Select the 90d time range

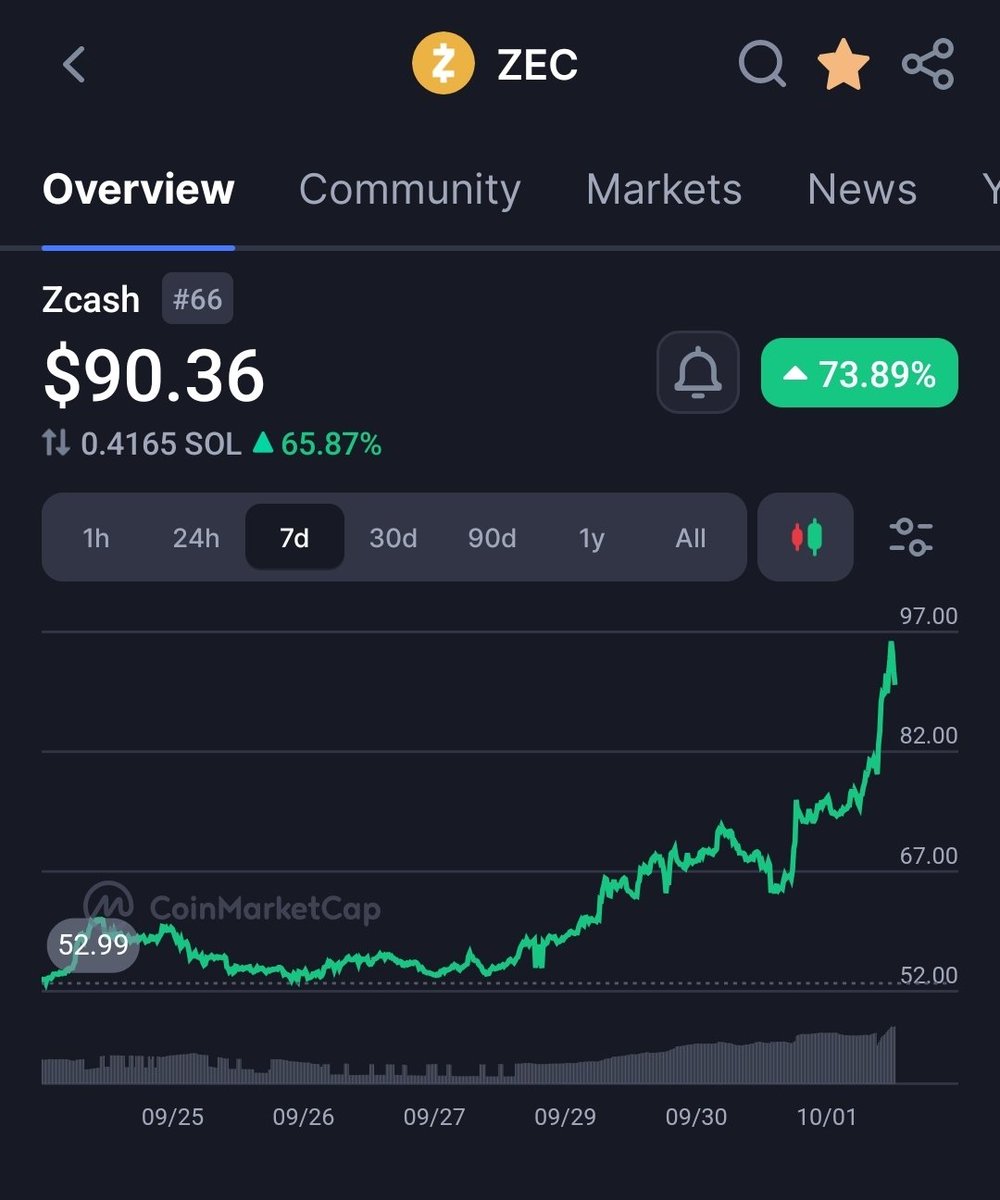point(492,538)
